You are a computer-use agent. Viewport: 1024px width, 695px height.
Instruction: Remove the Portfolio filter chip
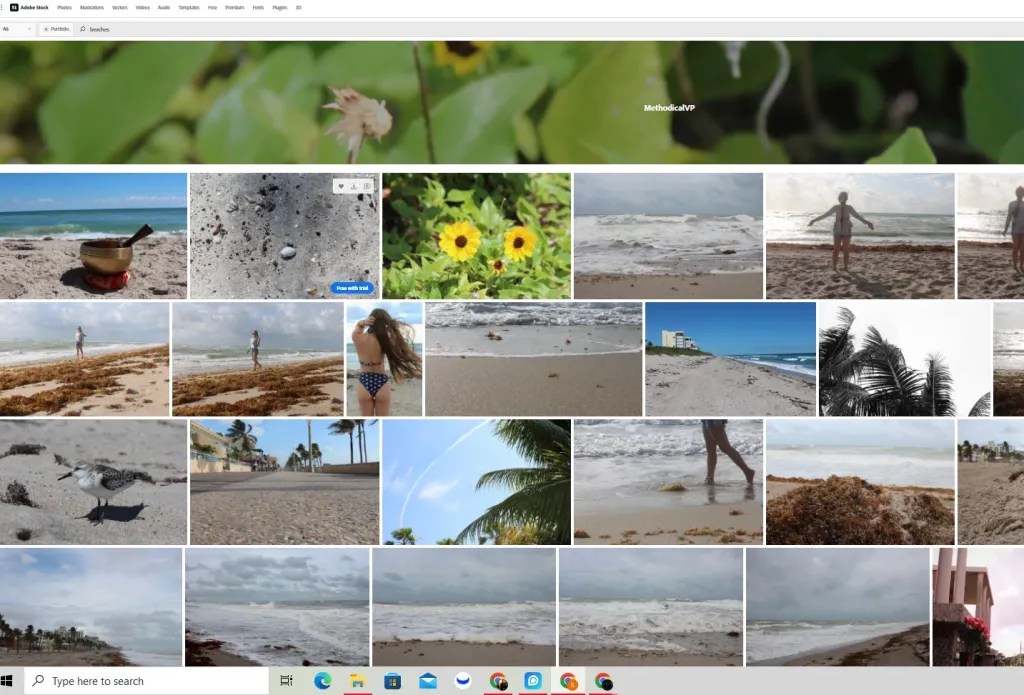pyautogui.click(x=46, y=29)
